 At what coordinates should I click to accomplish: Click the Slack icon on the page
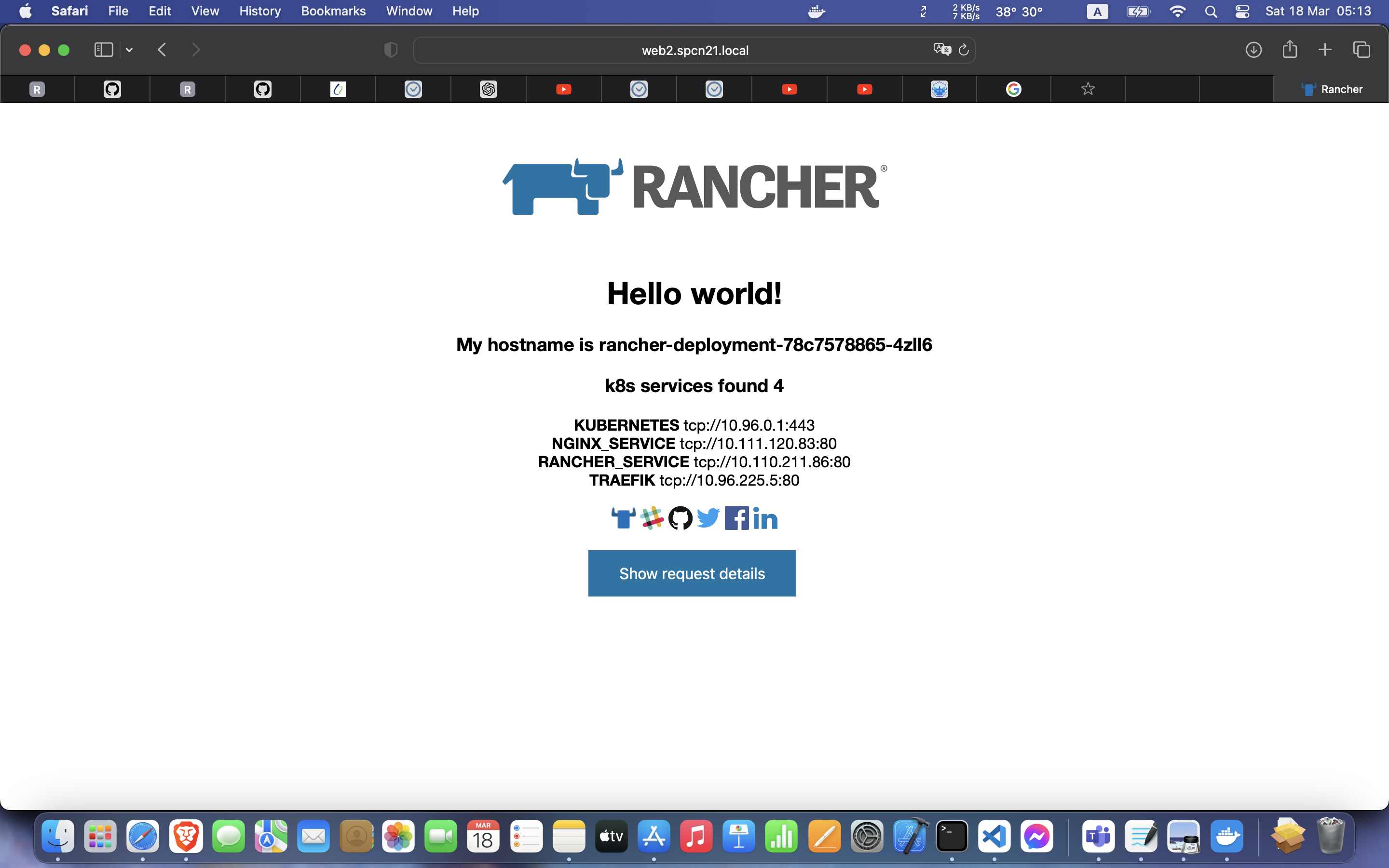(x=652, y=518)
